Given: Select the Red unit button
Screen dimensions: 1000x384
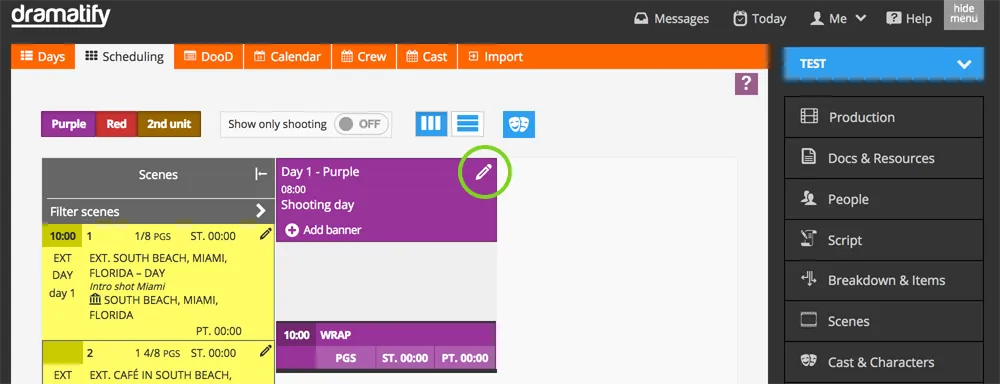Looking at the screenshot, I should [116, 124].
